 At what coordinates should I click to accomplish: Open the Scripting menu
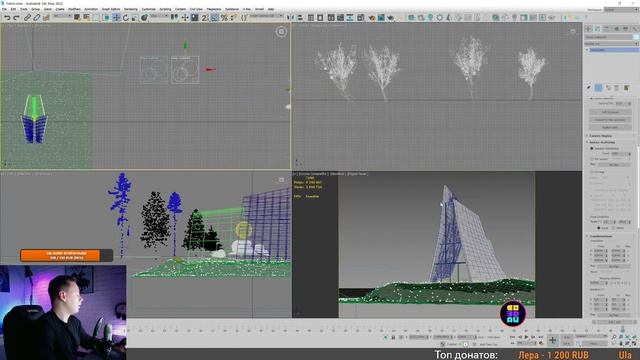click(x=165, y=9)
